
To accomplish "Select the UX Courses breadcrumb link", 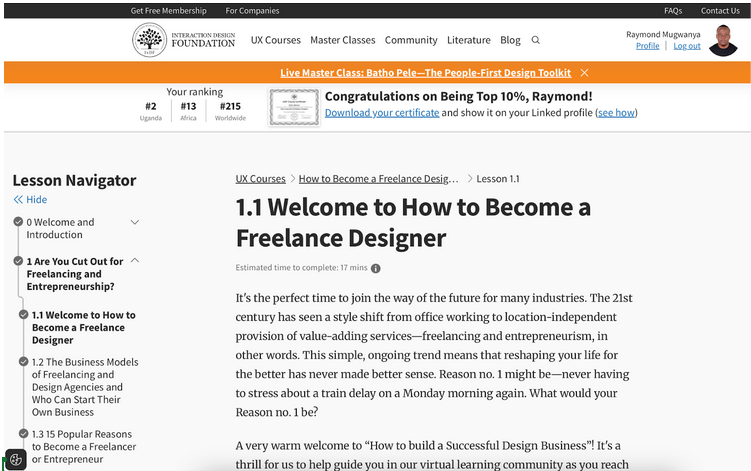I will coord(260,179).
